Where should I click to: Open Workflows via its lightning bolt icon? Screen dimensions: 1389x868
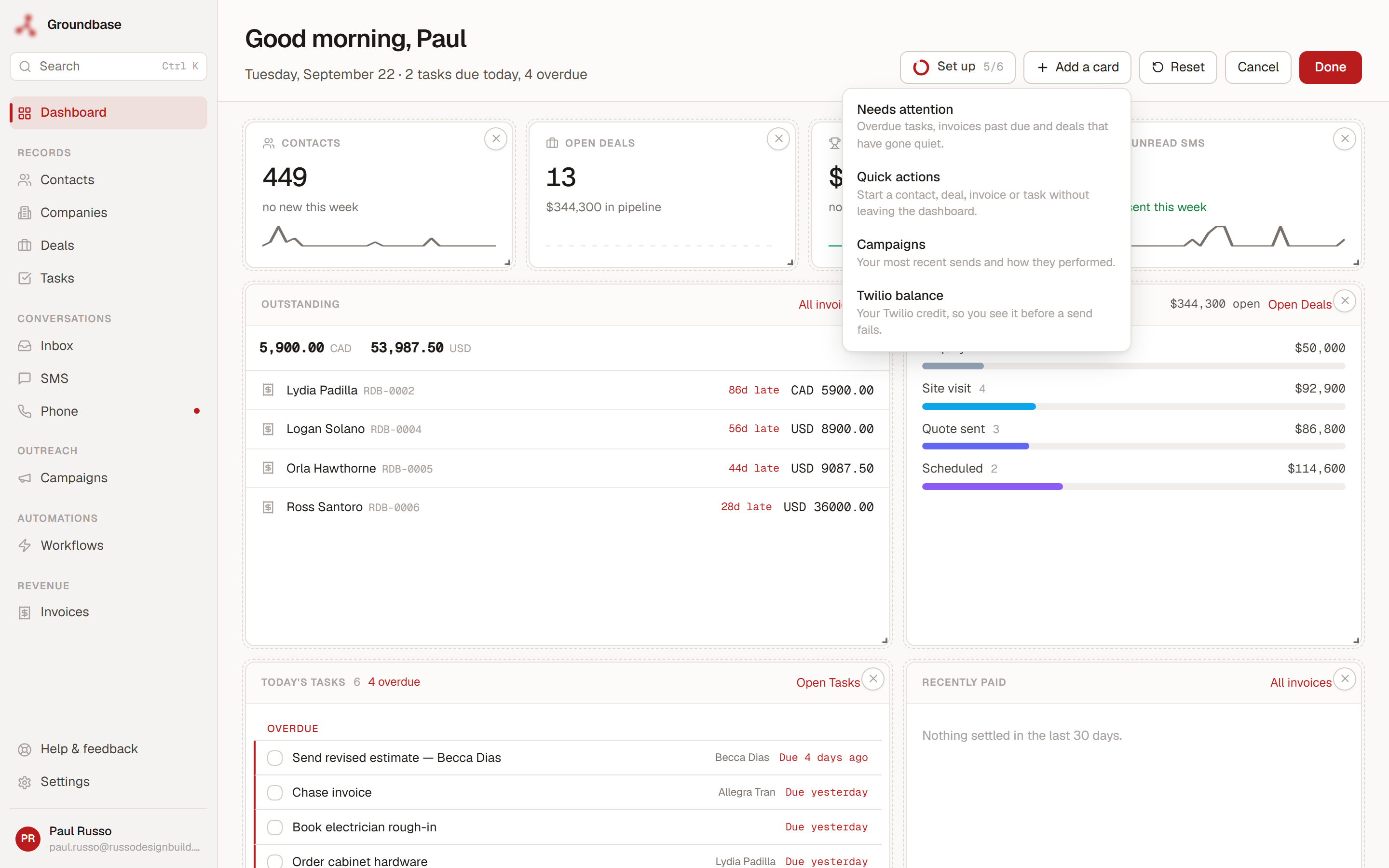(25, 545)
